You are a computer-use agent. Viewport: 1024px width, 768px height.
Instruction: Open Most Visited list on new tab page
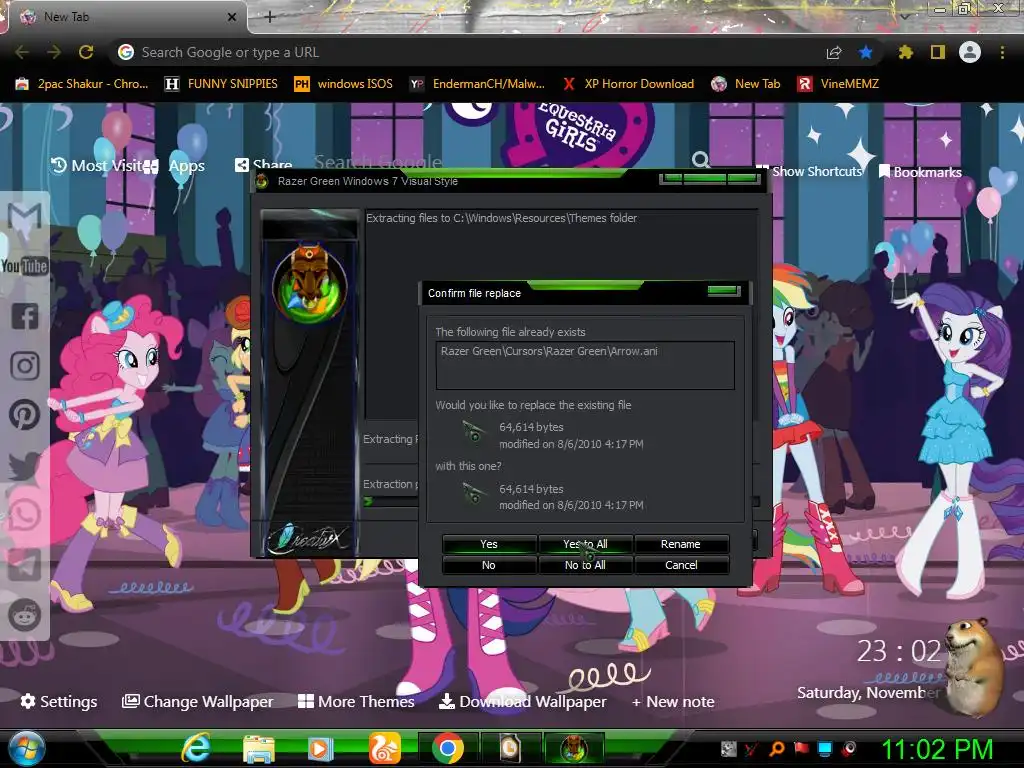point(98,166)
